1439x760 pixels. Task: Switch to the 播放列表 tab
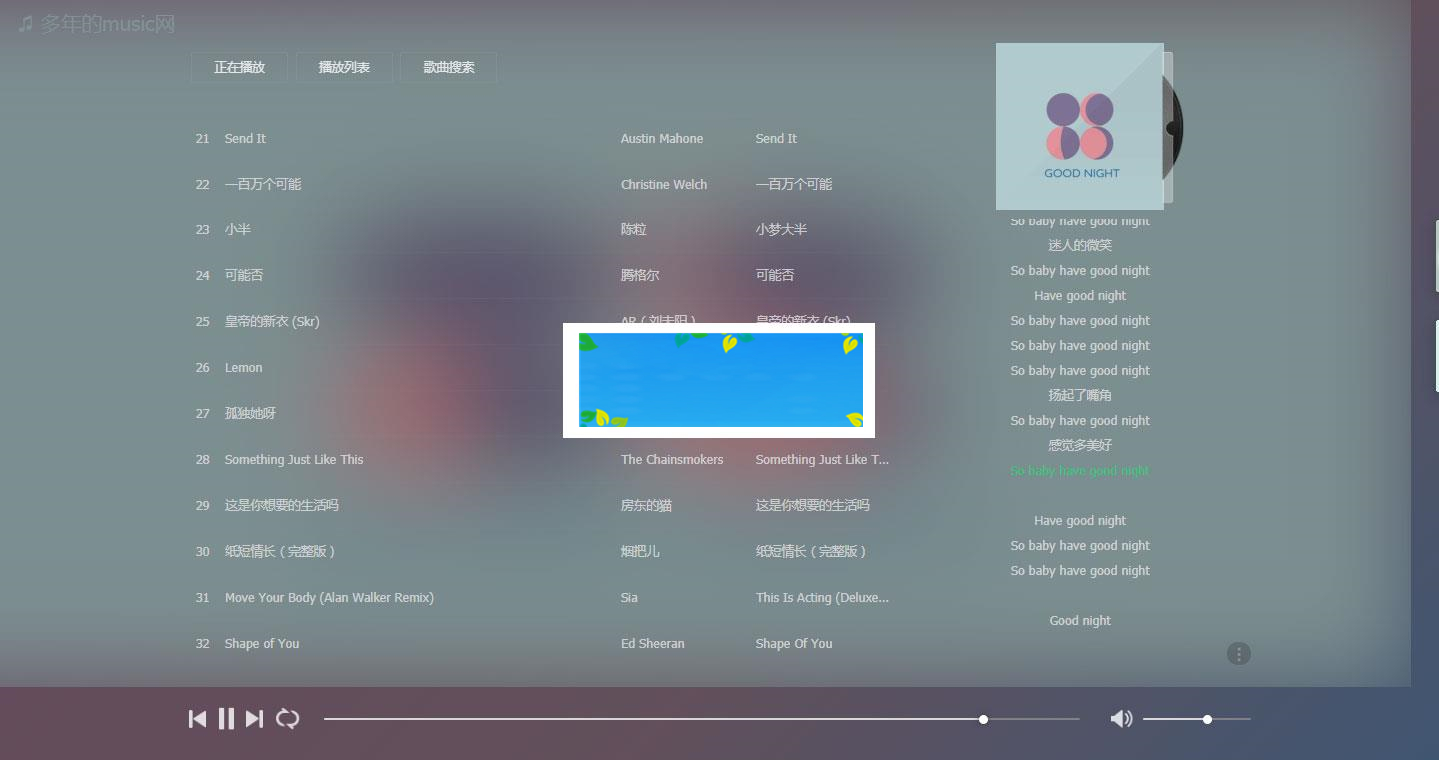344,68
